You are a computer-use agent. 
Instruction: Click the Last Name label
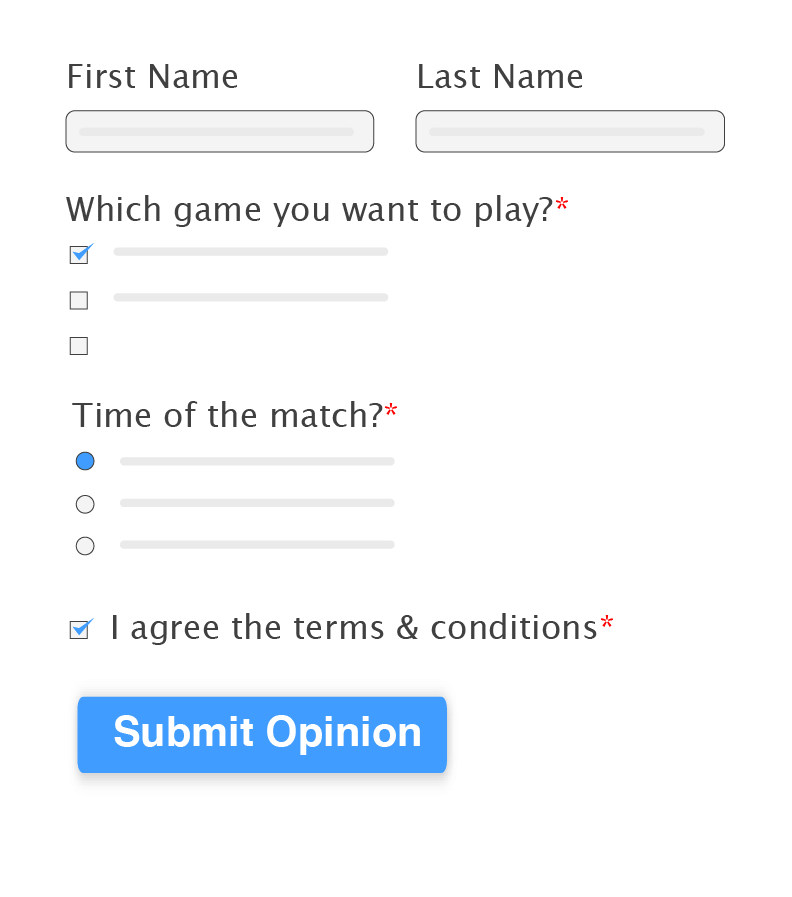point(499,77)
